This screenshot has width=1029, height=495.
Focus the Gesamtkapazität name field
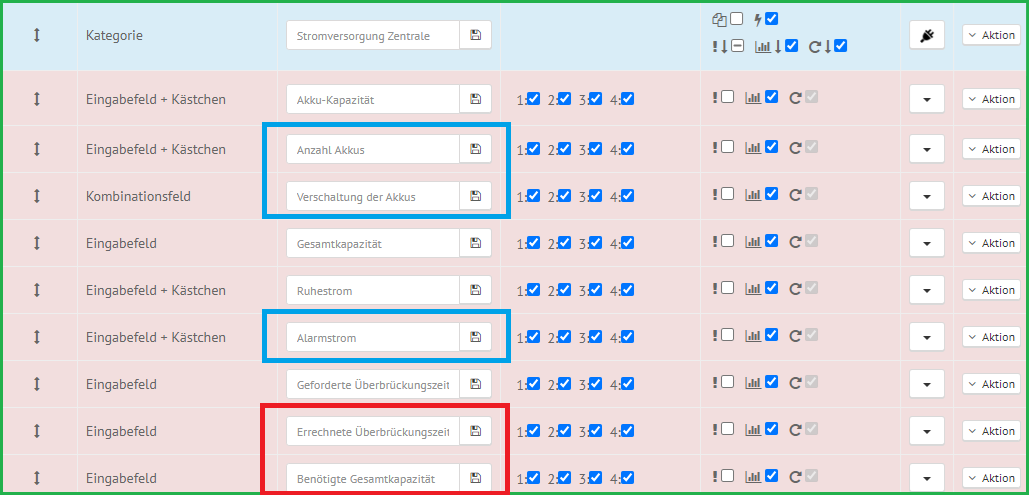373,243
